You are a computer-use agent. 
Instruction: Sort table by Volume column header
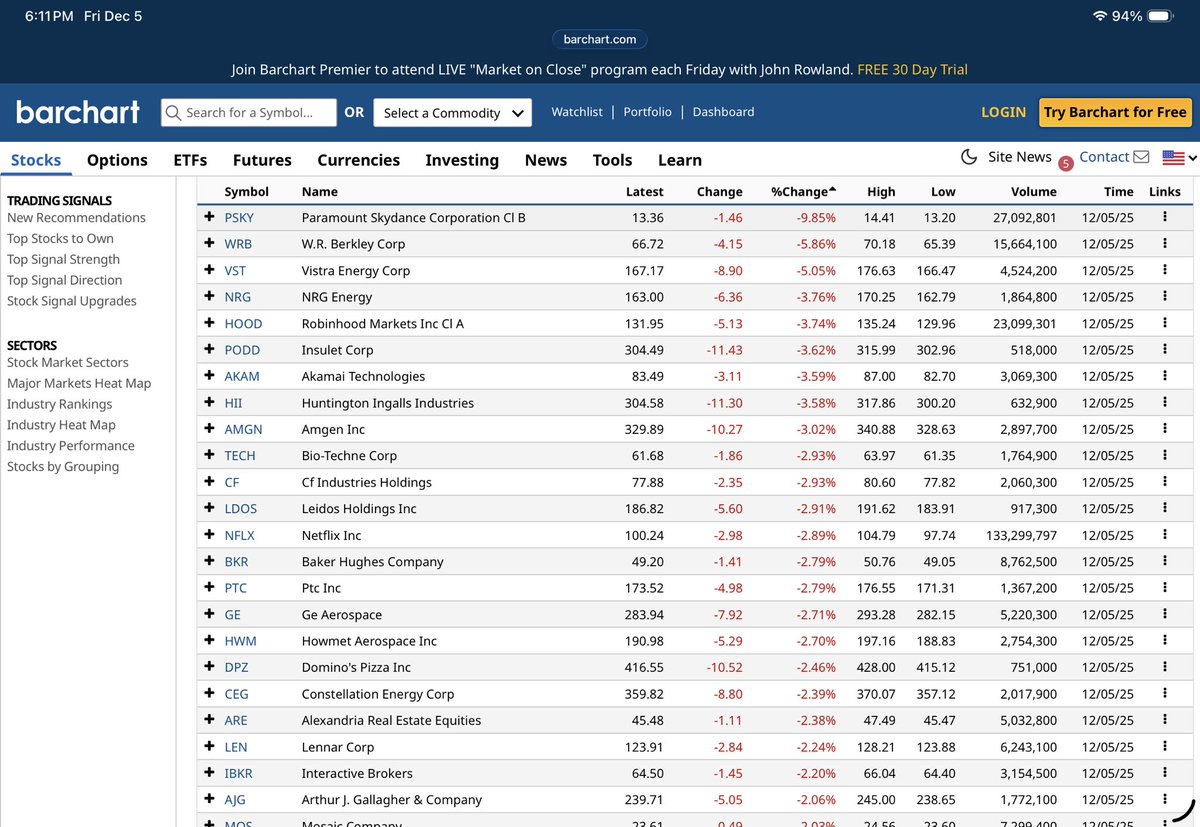tap(1034, 192)
